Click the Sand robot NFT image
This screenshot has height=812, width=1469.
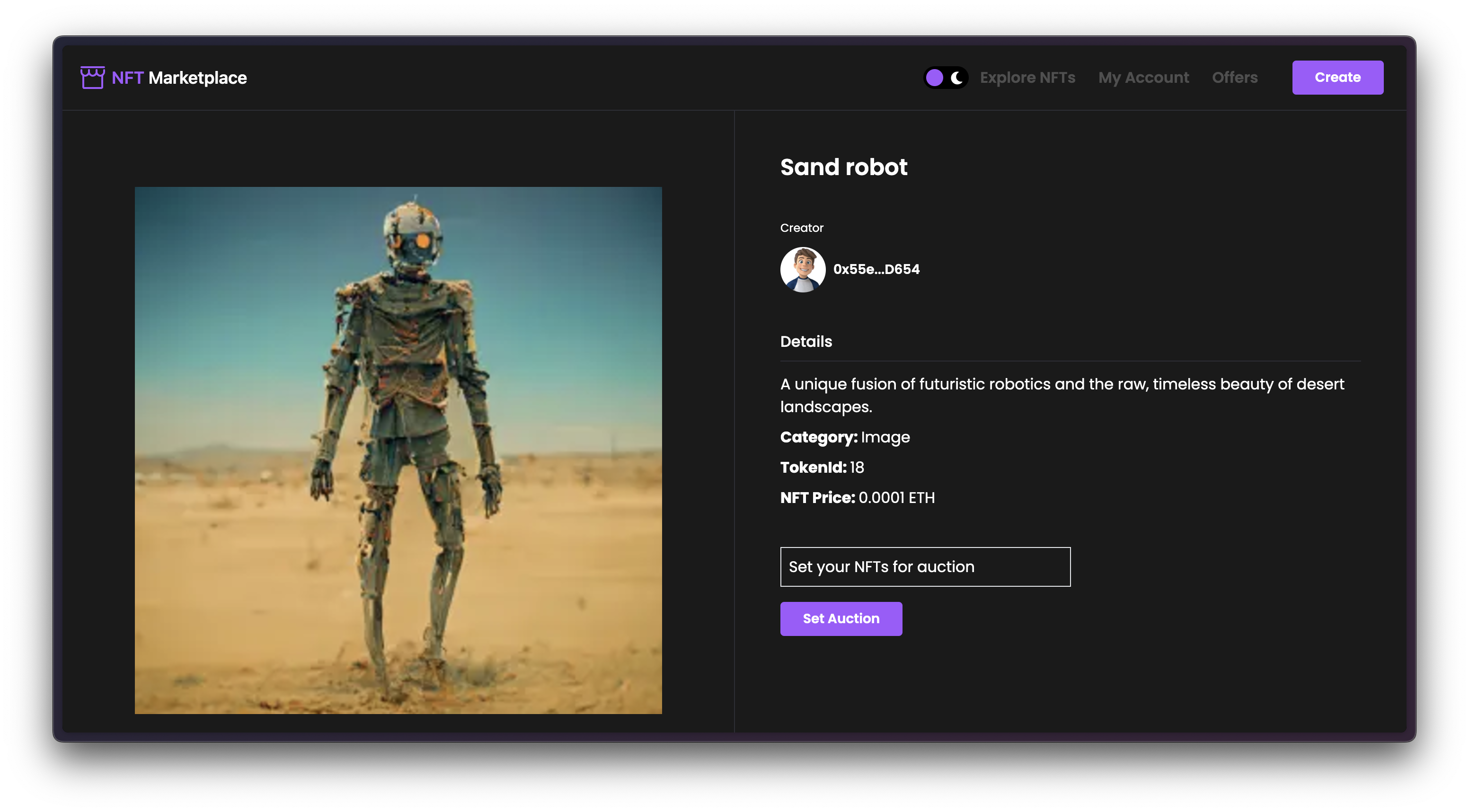(398, 450)
